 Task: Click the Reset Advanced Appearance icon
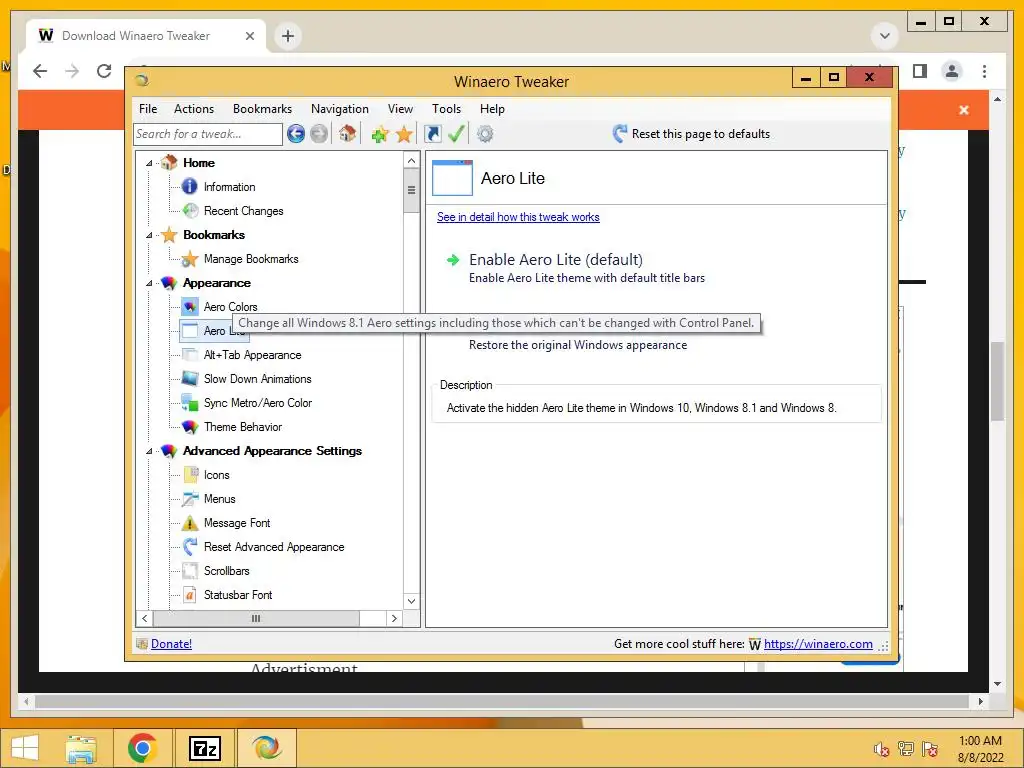pyautogui.click(x=190, y=547)
